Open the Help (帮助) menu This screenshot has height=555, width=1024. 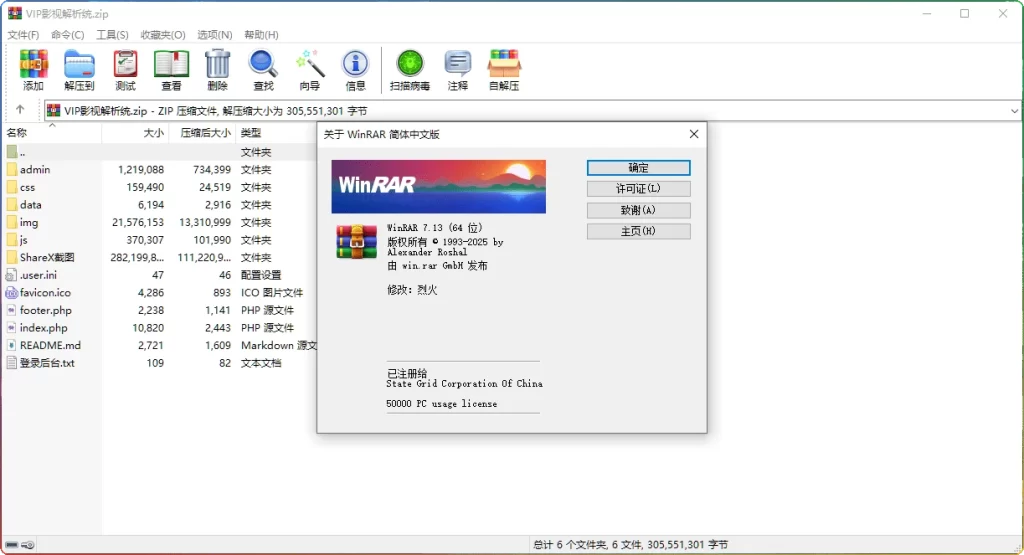pos(261,35)
